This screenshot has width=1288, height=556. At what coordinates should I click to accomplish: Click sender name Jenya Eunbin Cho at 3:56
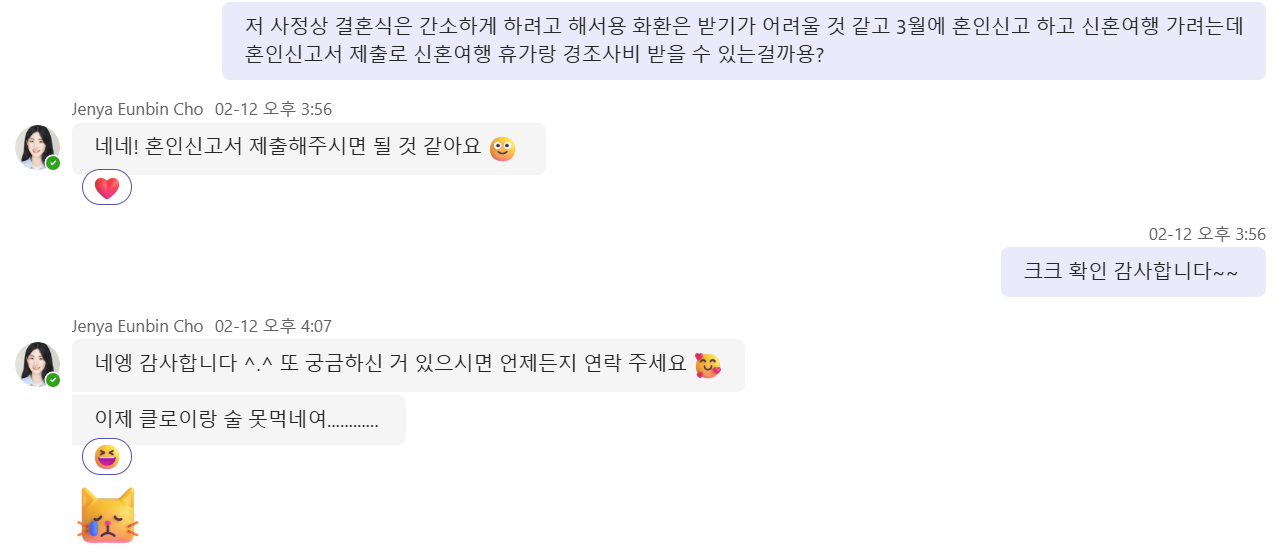tap(137, 109)
